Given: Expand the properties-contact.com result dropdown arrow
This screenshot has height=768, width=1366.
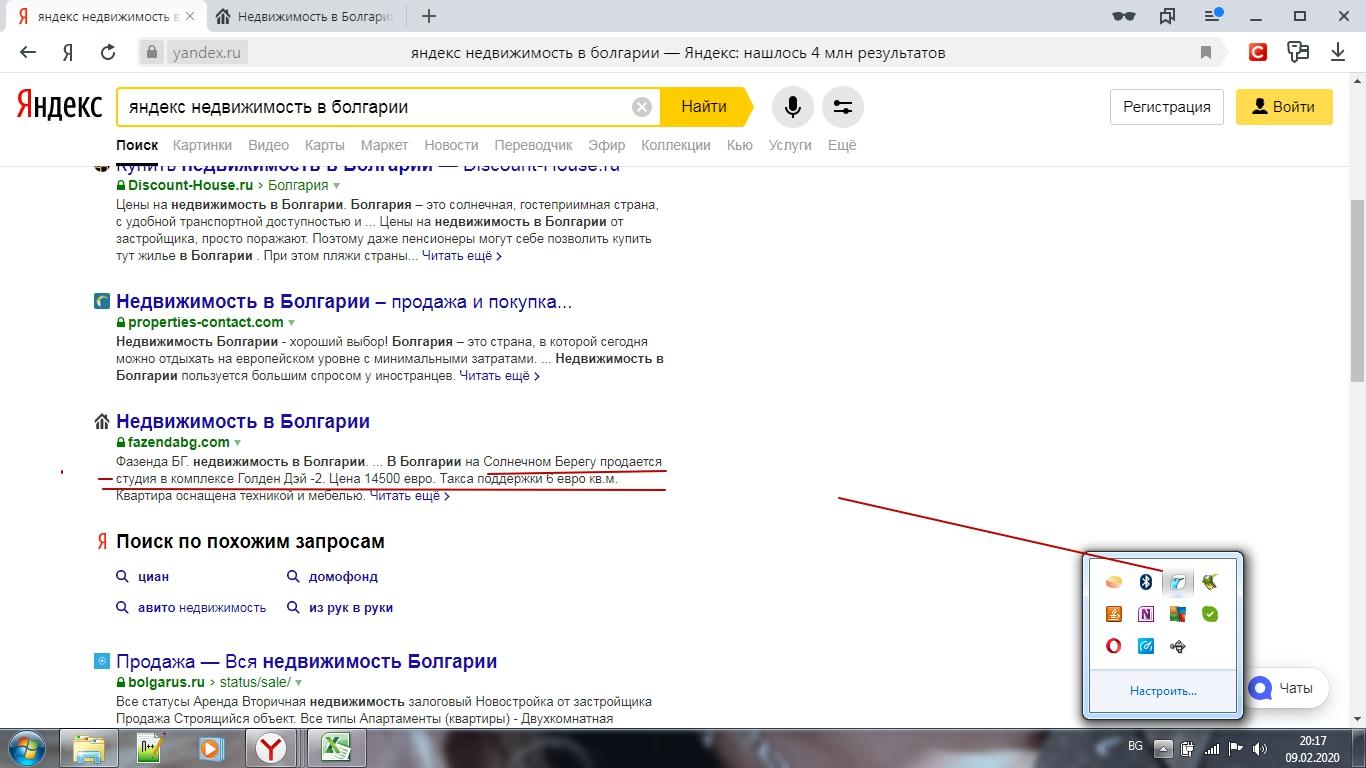Looking at the screenshot, I should pos(291,323).
